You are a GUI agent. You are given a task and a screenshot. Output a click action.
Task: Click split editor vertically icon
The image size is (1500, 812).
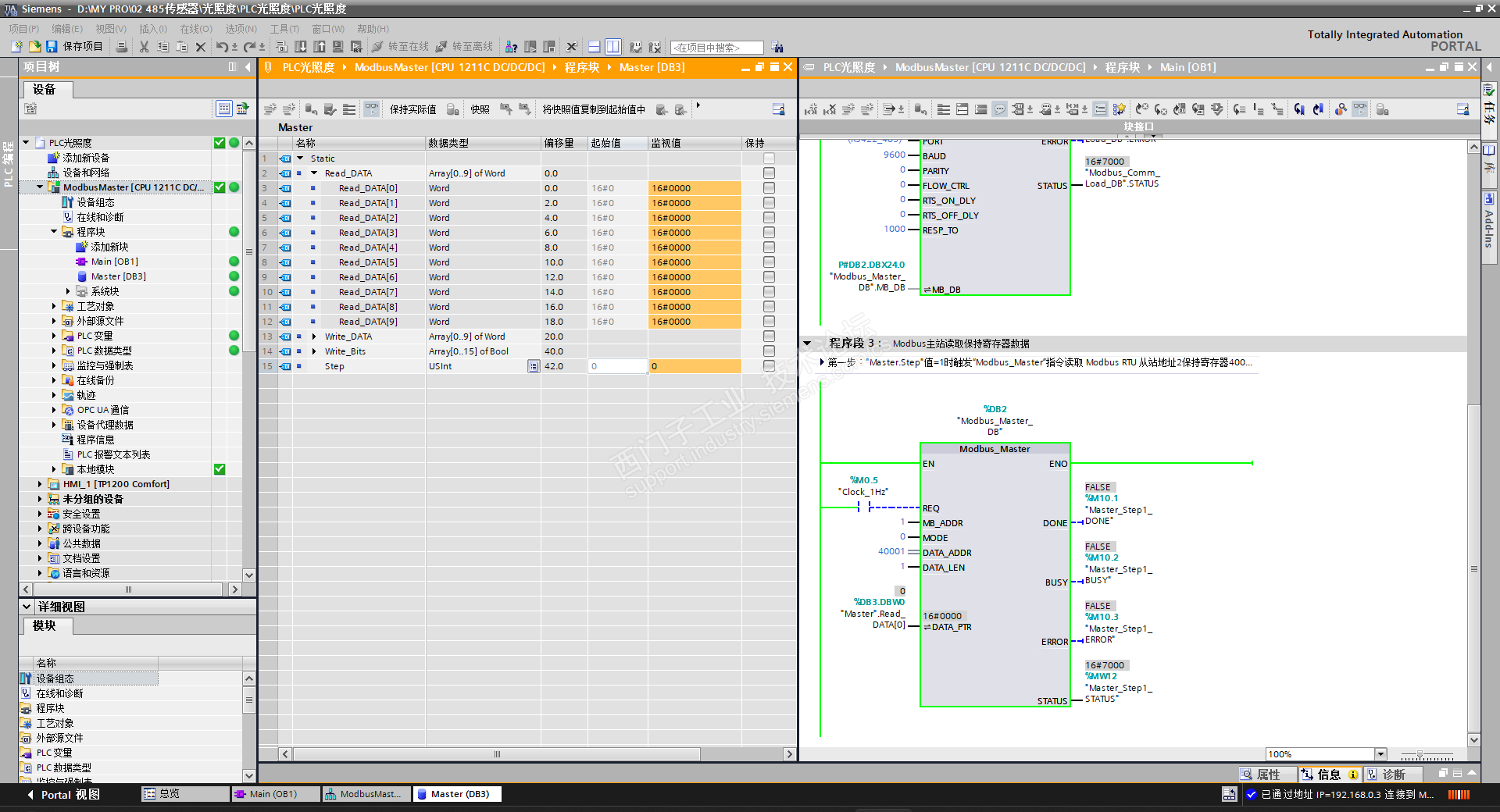coord(613,47)
